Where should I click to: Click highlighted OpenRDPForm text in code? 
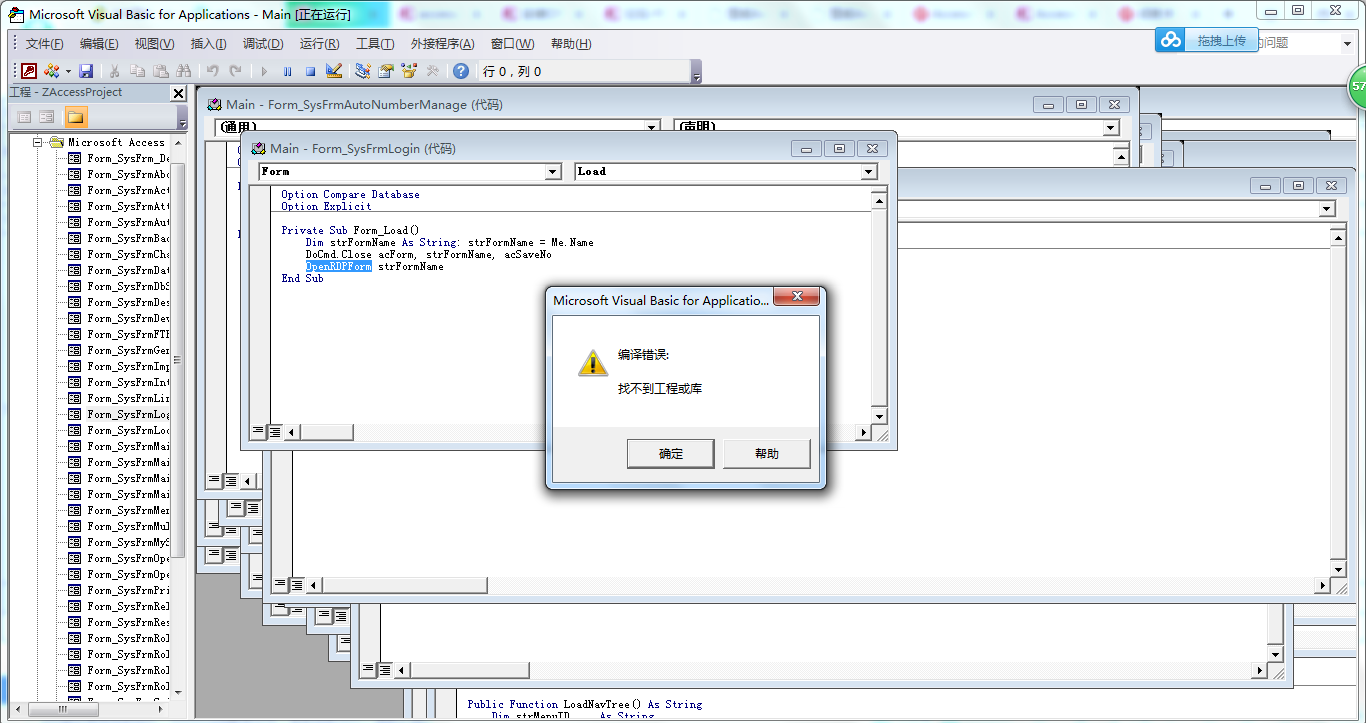(x=339, y=267)
